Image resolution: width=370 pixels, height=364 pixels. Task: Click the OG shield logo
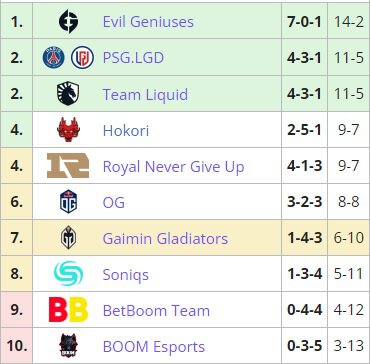(x=68, y=201)
